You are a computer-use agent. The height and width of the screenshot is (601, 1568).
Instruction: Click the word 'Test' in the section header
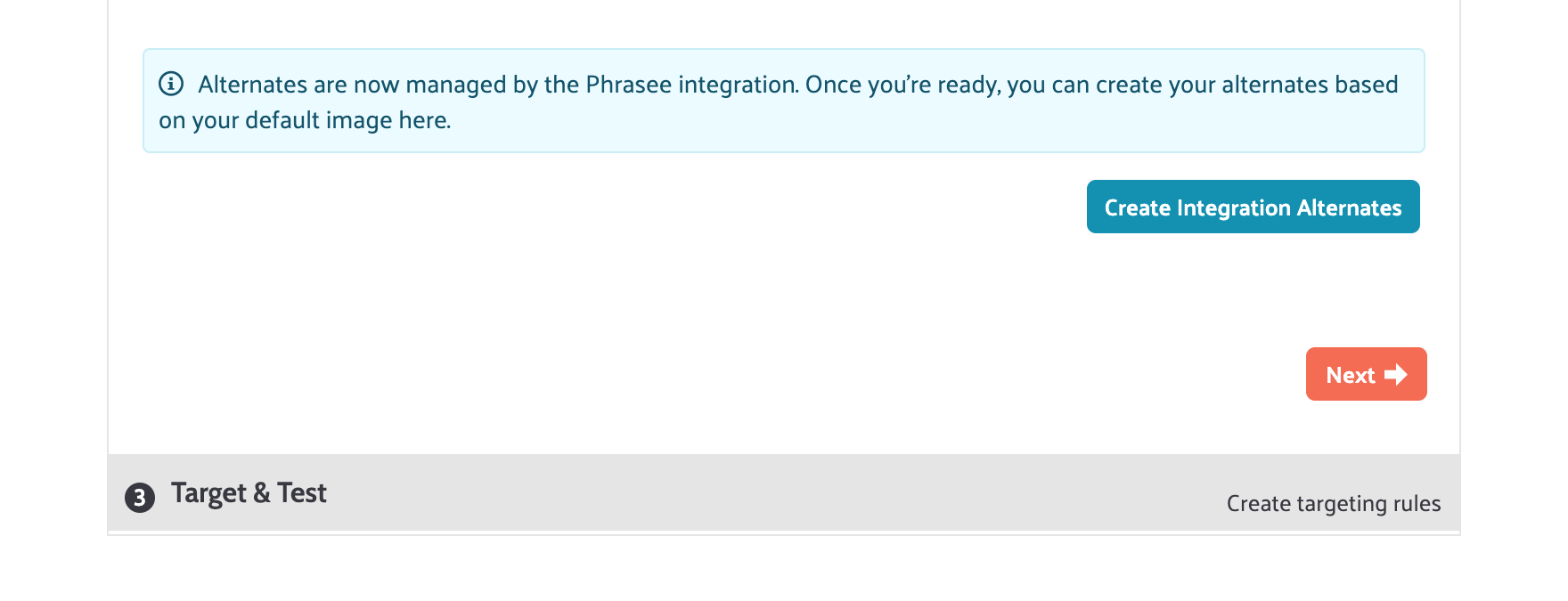pyautogui.click(x=302, y=493)
